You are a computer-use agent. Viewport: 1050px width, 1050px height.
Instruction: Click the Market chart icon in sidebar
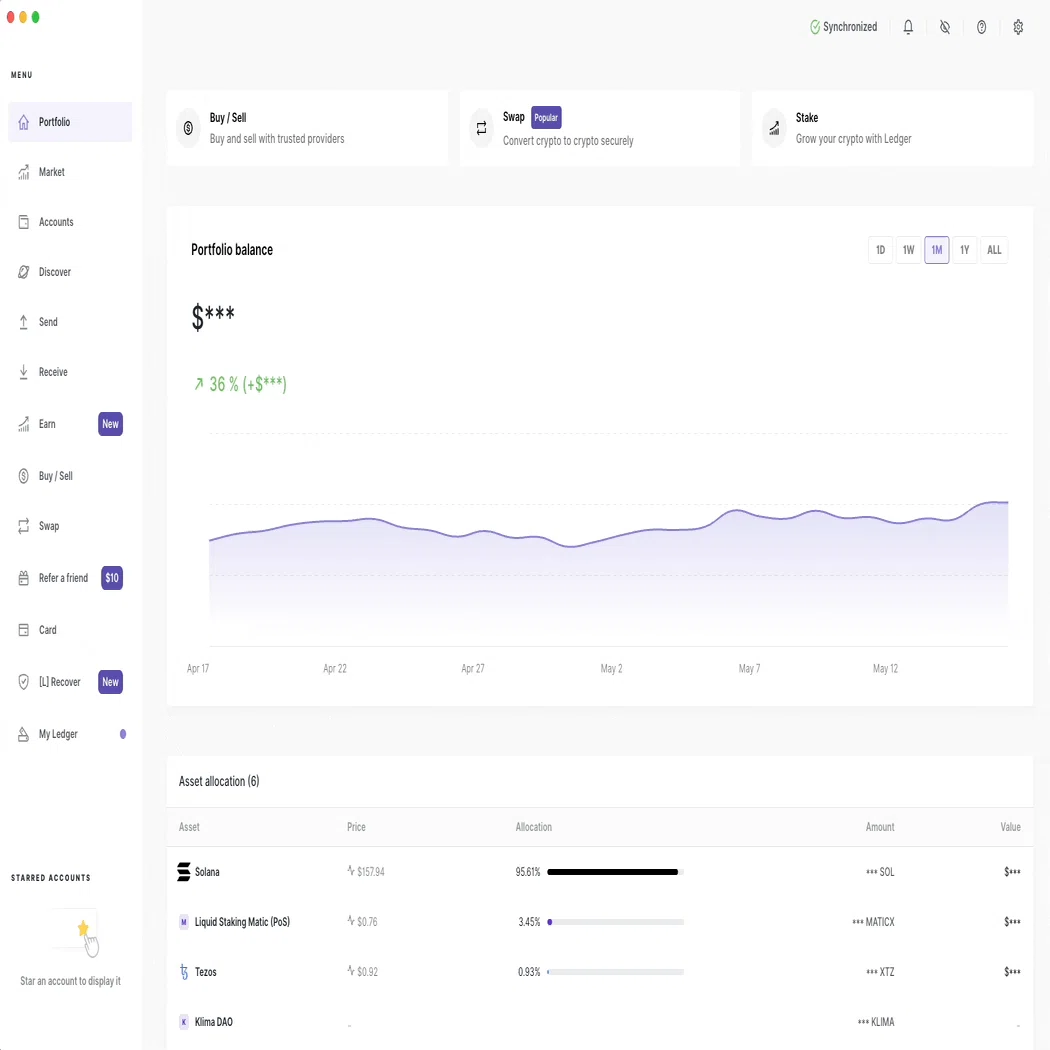[23, 172]
